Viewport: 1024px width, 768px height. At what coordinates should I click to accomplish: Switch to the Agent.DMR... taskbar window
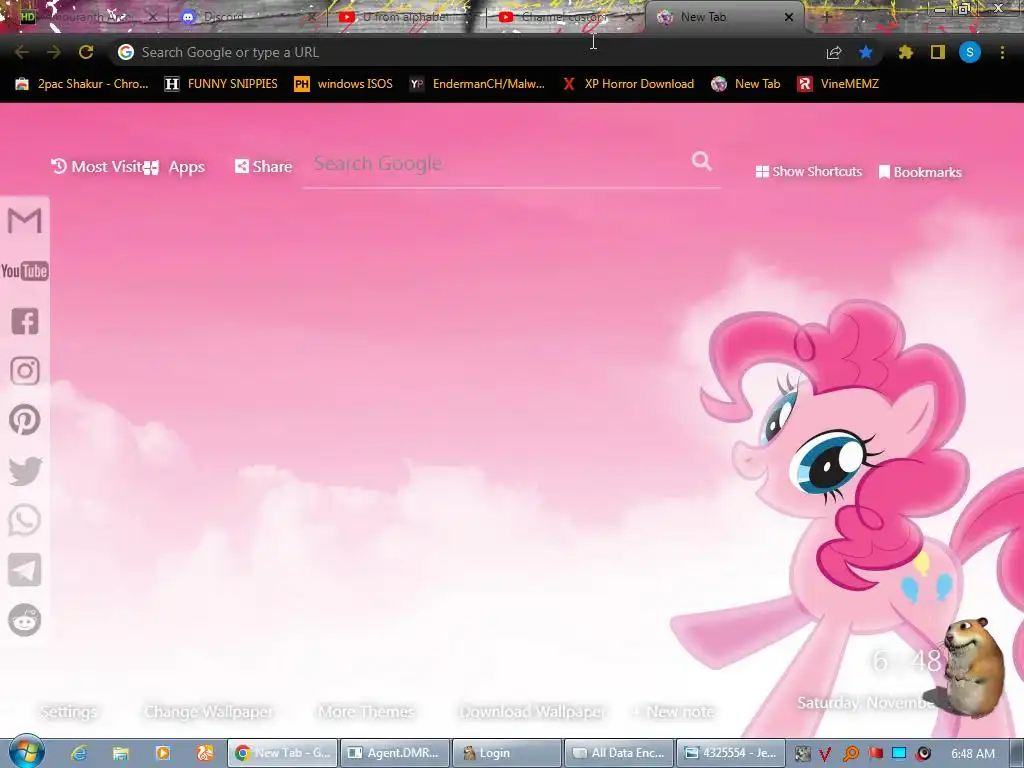click(x=395, y=753)
